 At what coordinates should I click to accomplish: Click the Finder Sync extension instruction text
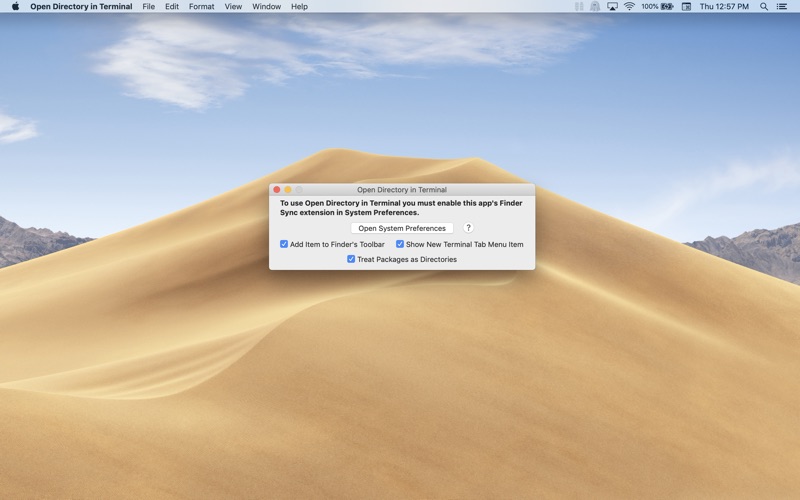401,208
